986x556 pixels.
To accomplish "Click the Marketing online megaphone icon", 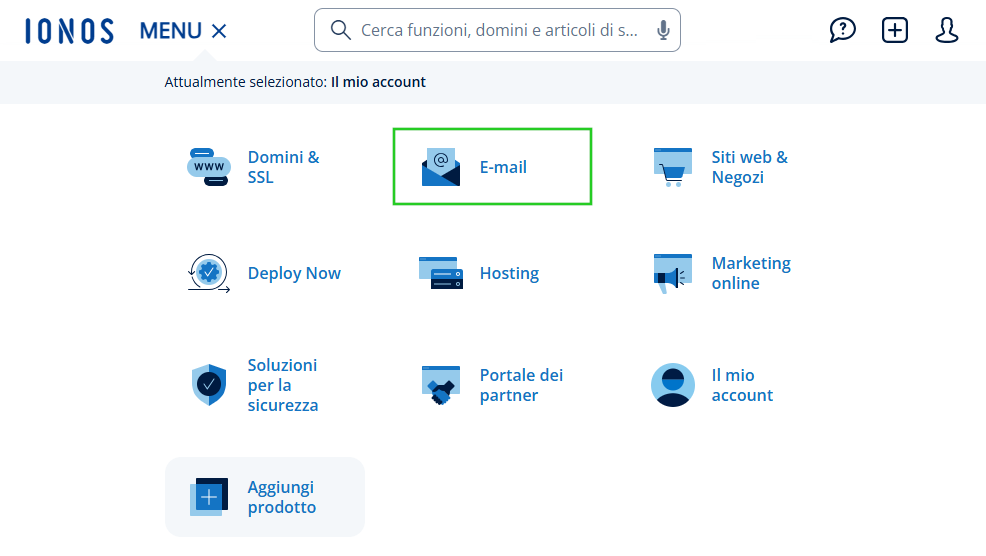I will click(x=672, y=273).
